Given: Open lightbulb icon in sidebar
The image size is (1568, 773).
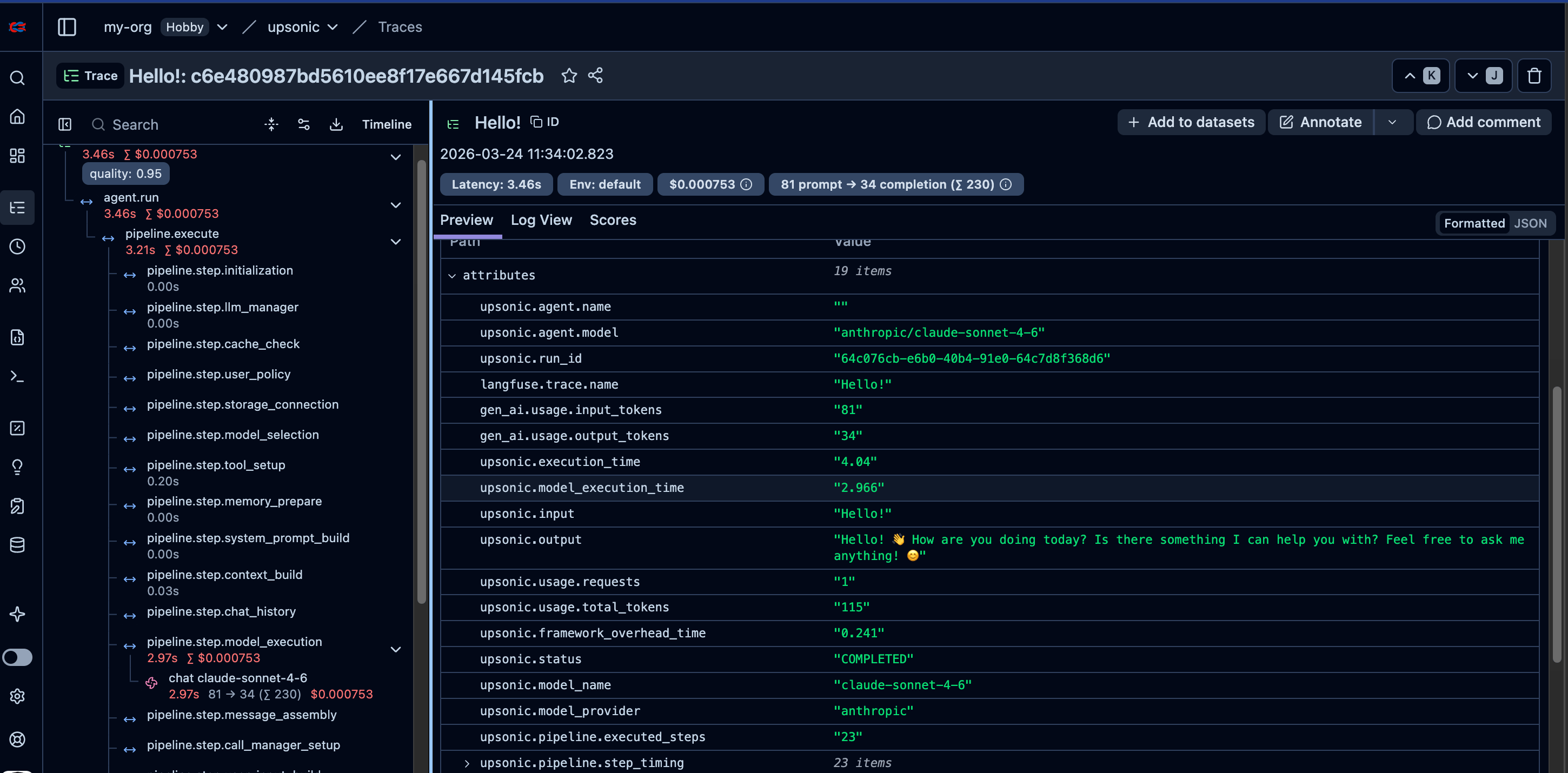Looking at the screenshot, I should click(18, 467).
